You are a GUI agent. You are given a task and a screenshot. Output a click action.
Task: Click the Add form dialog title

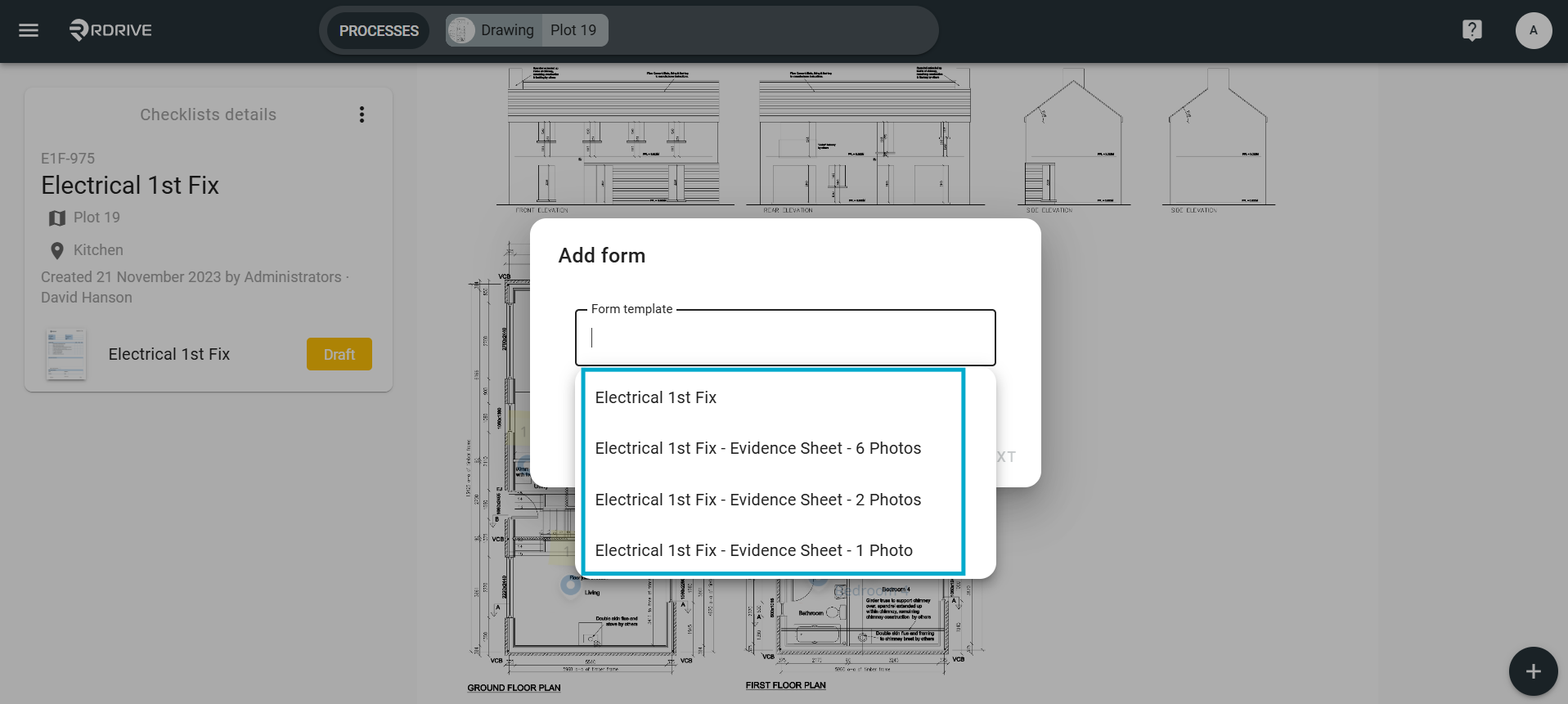click(602, 256)
